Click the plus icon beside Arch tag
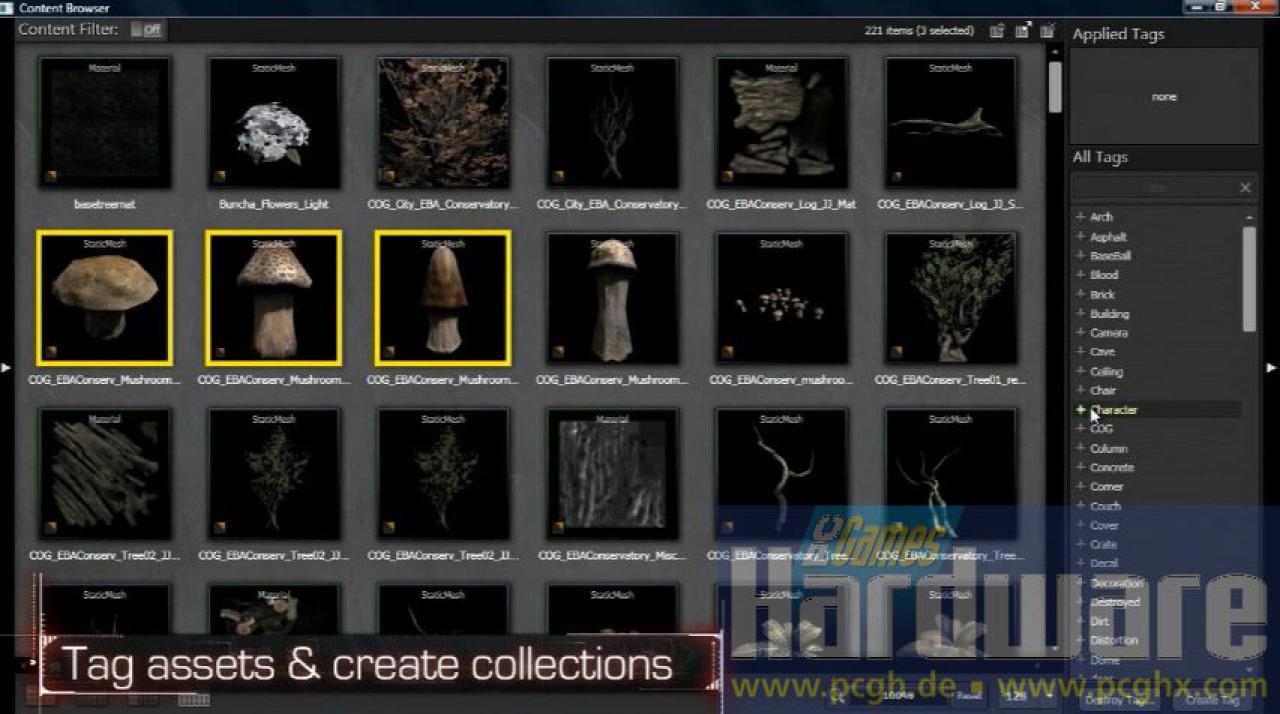Screen dimensions: 1280x714 pos(1080,217)
